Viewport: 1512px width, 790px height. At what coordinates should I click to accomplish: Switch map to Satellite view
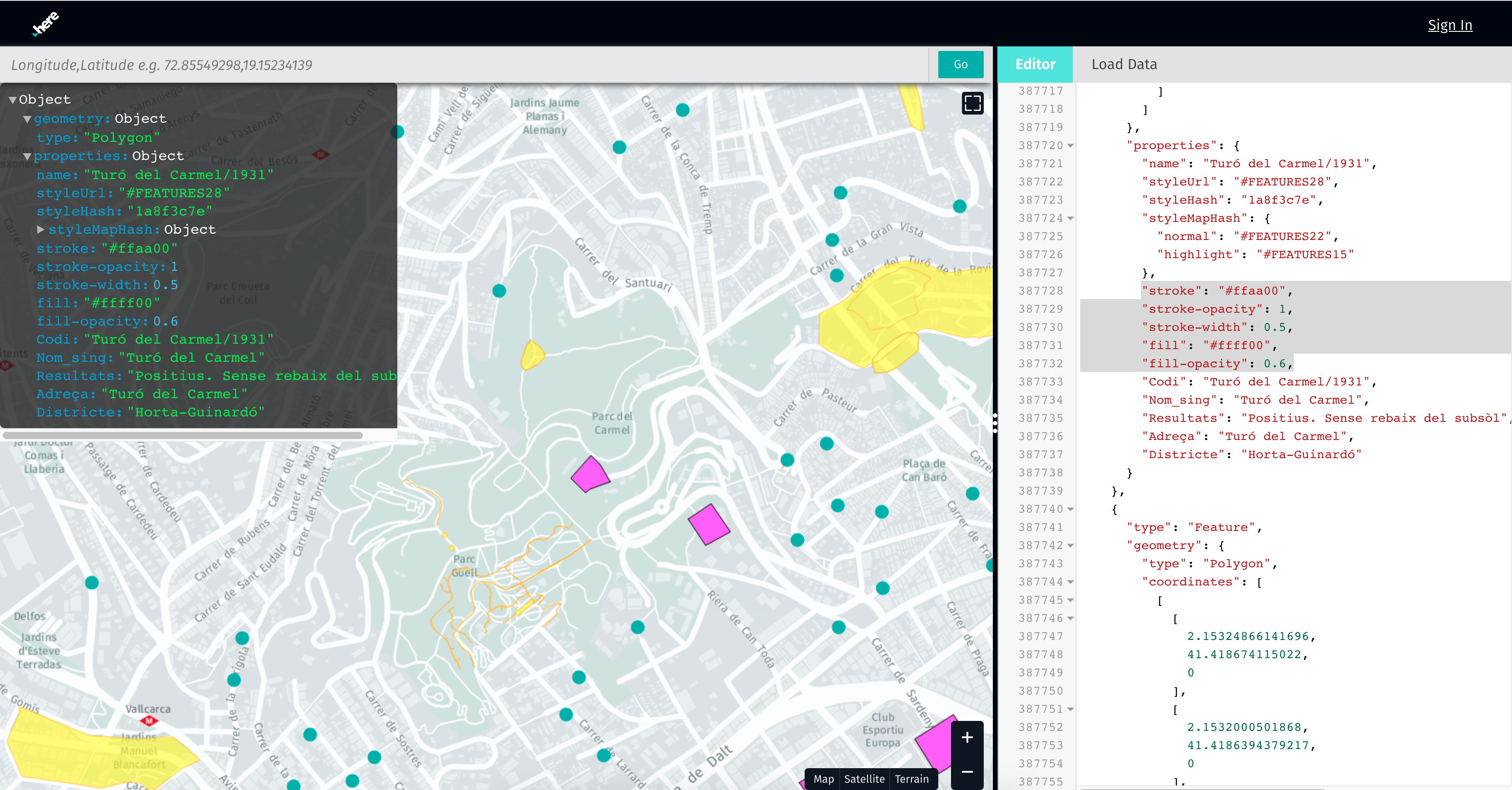(864, 779)
